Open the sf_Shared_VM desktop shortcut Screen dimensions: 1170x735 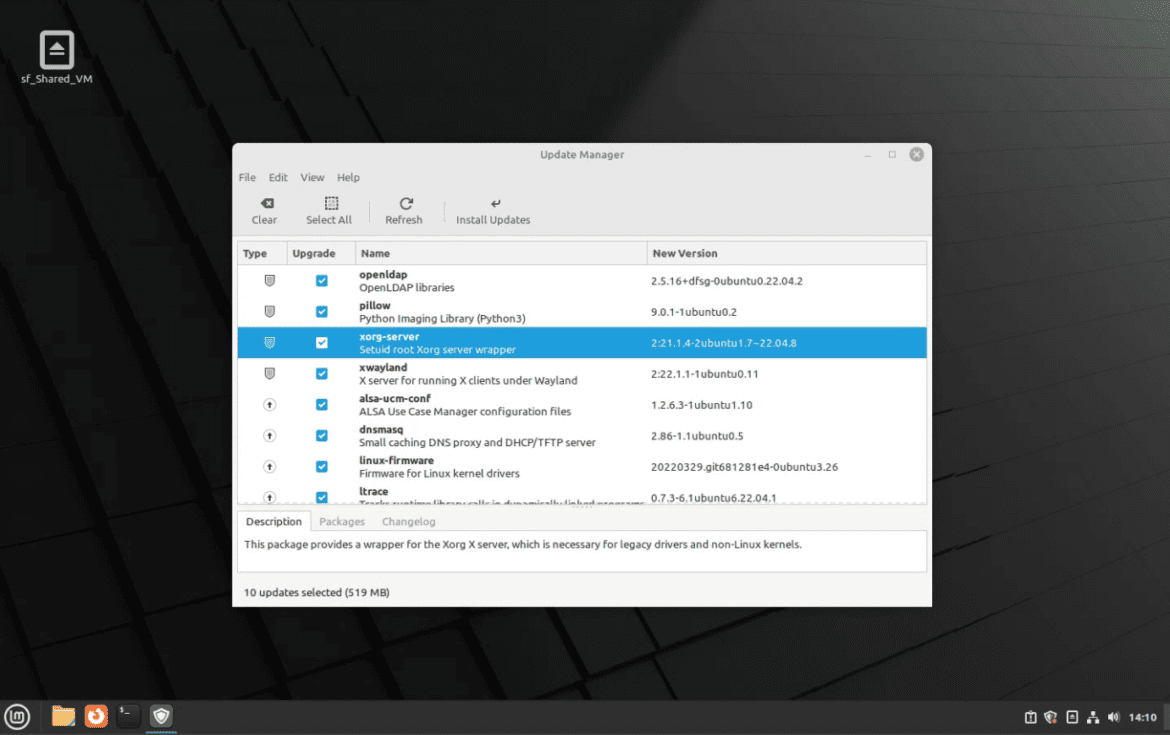pos(55,50)
